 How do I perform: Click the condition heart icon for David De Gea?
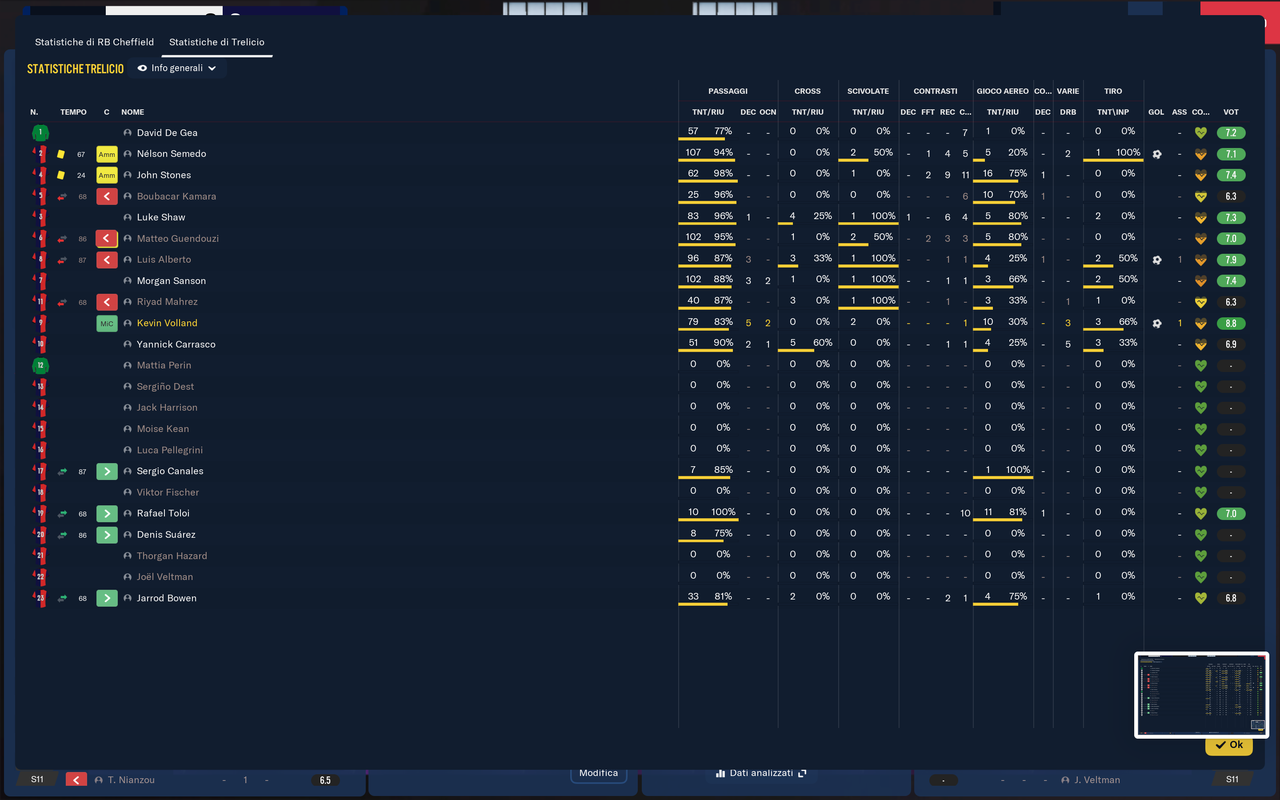point(1201,133)
